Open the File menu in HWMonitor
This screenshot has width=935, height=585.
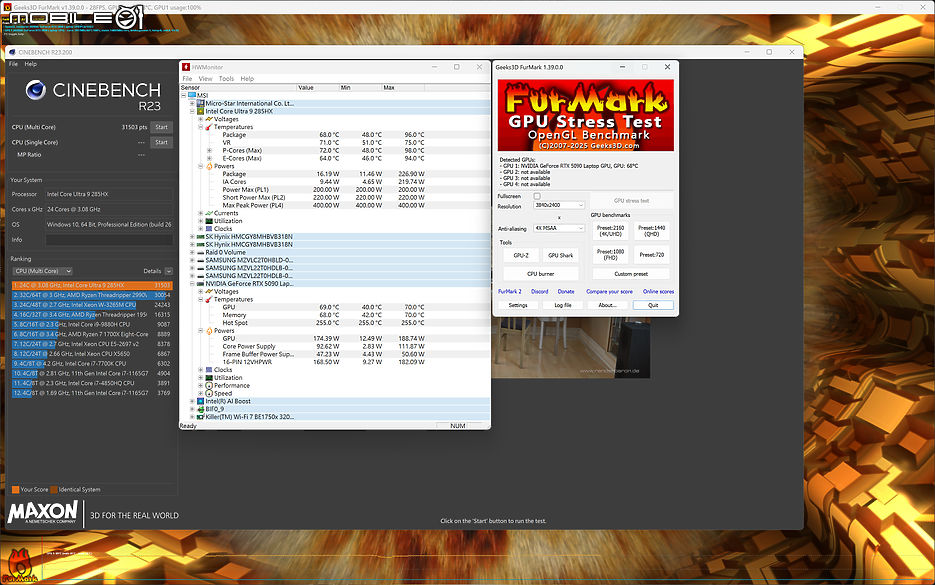coord(187,79)
